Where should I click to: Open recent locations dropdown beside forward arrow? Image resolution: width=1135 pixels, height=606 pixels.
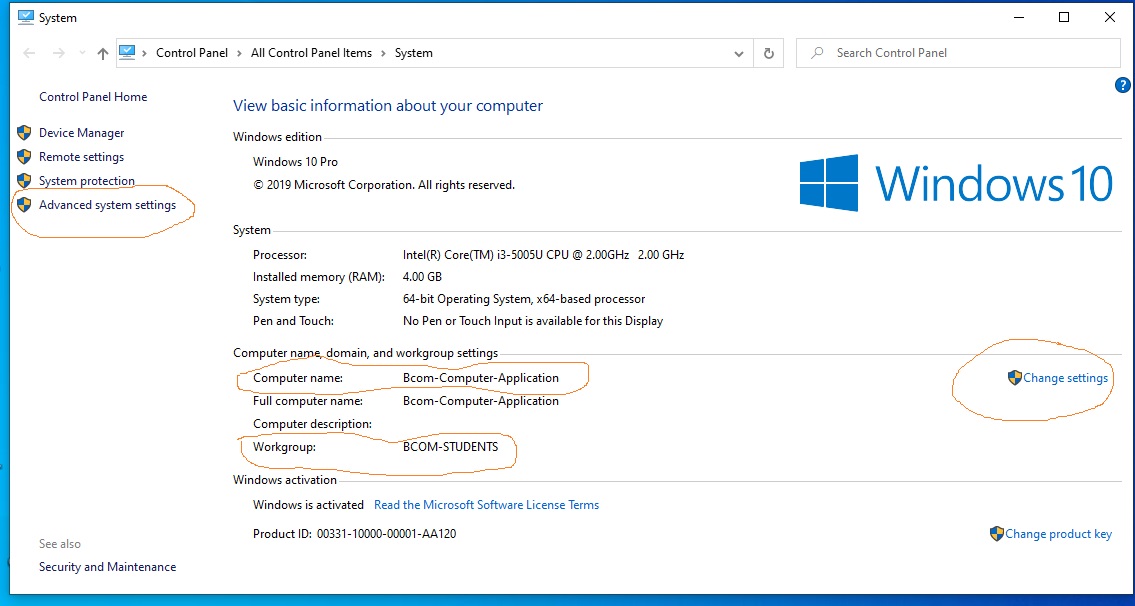click(x=82, y=53)
